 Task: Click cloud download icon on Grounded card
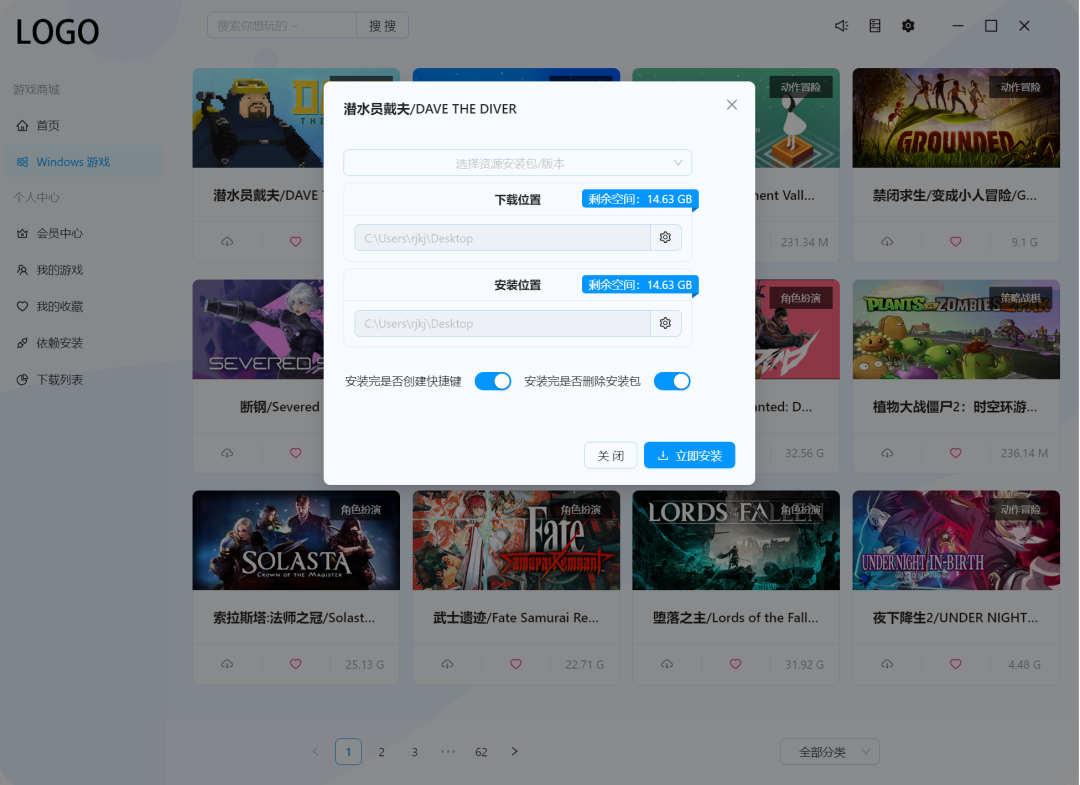click(x=887, y=242)
